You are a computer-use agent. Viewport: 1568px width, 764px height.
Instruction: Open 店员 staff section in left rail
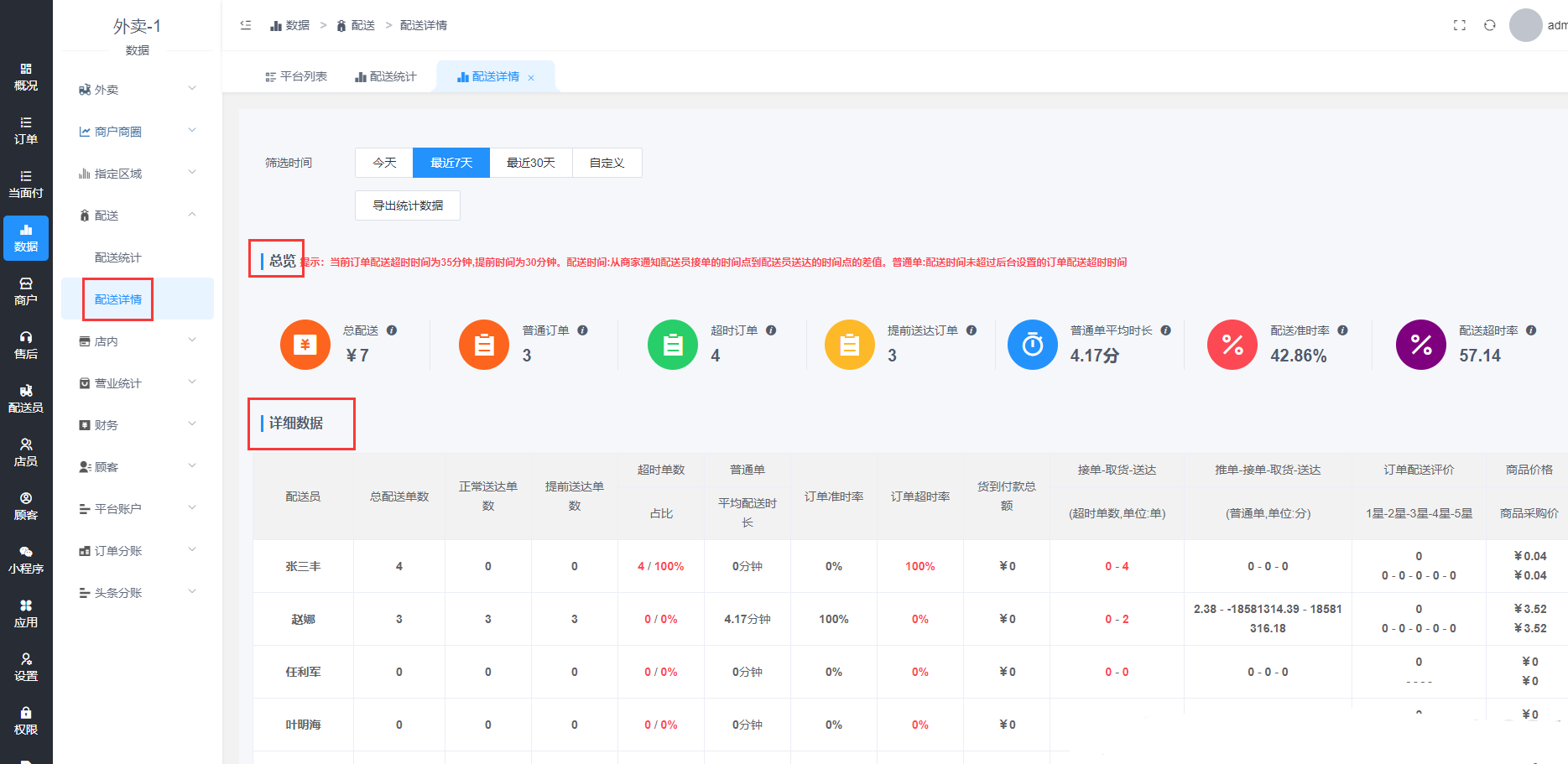click(26, 453)
